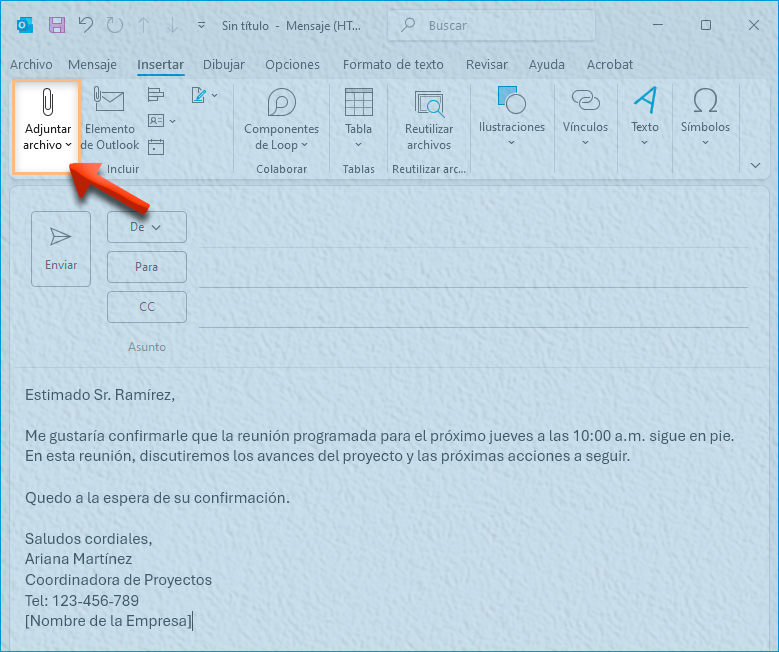This screenshot has height=652, width=779.
Task: Click the save icon in title bar
Action: 57,25
